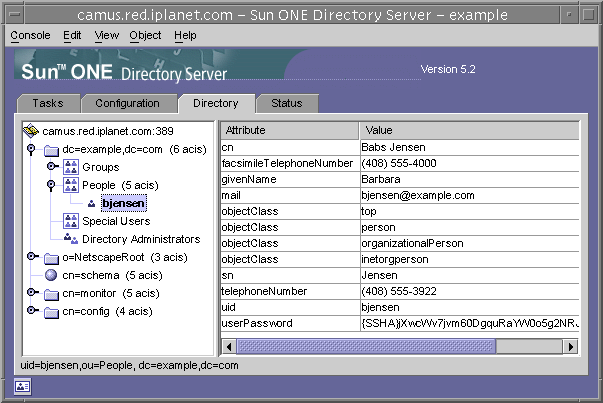
Task: Switch to the Configuration tab
Action: click(128, 103)
